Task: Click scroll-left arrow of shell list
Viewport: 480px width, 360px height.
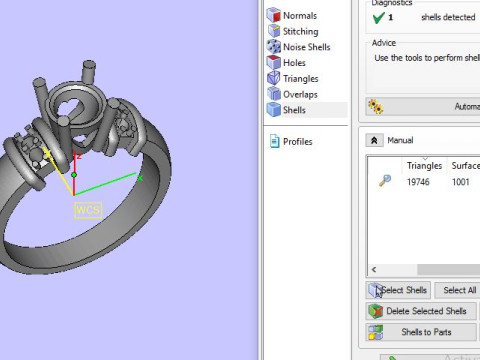Action: [x=374, y=269]
